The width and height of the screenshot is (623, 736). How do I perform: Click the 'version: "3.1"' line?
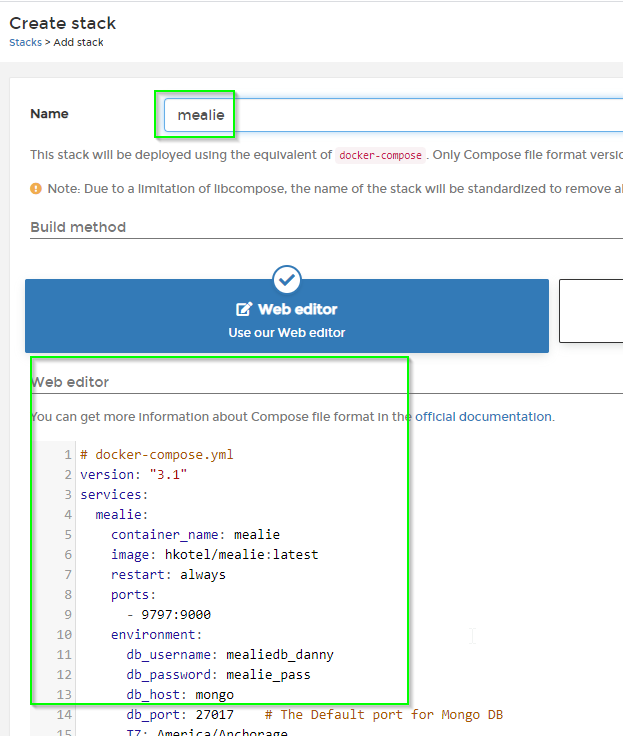click(x=133, y=475)
